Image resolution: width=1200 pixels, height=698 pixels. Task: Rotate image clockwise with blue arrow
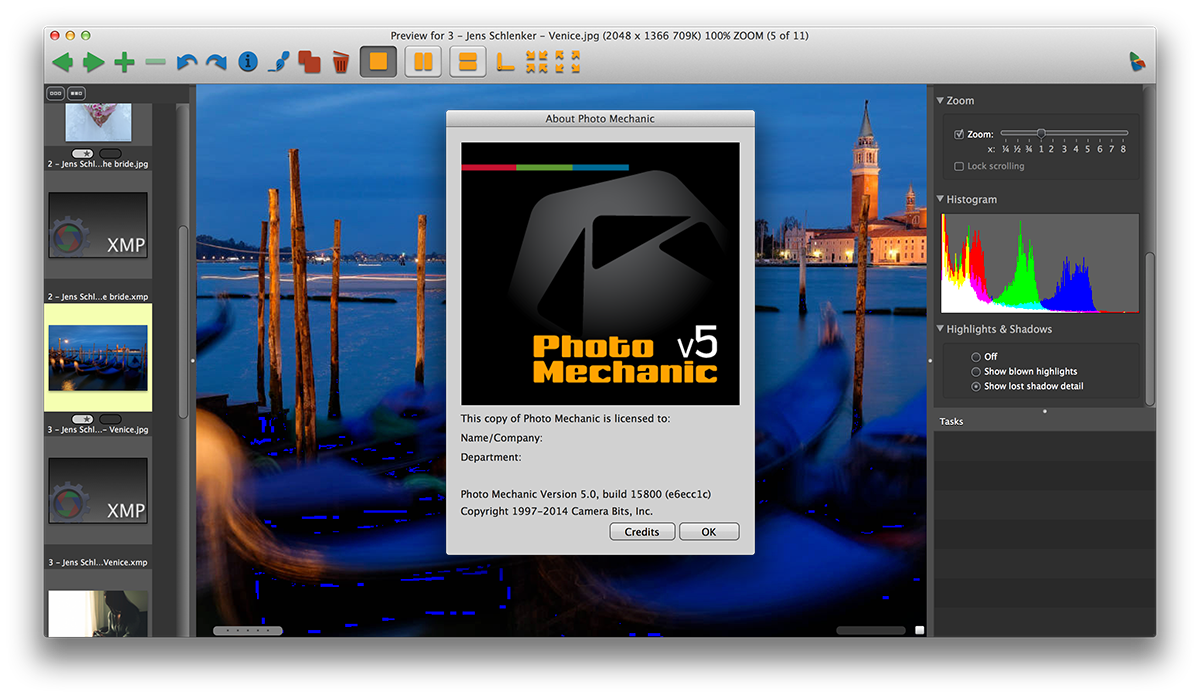(216, 63)
